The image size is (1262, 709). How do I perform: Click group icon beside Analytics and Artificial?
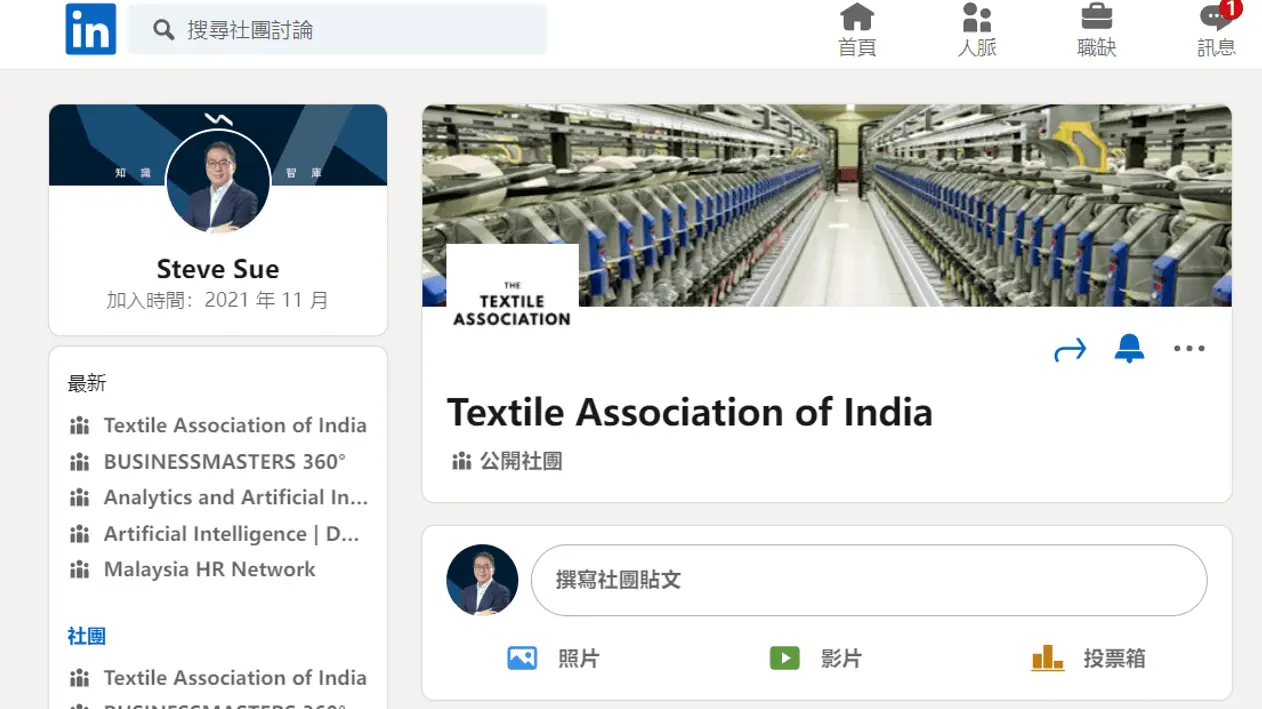pyautogui.click(x=80, y=498)
